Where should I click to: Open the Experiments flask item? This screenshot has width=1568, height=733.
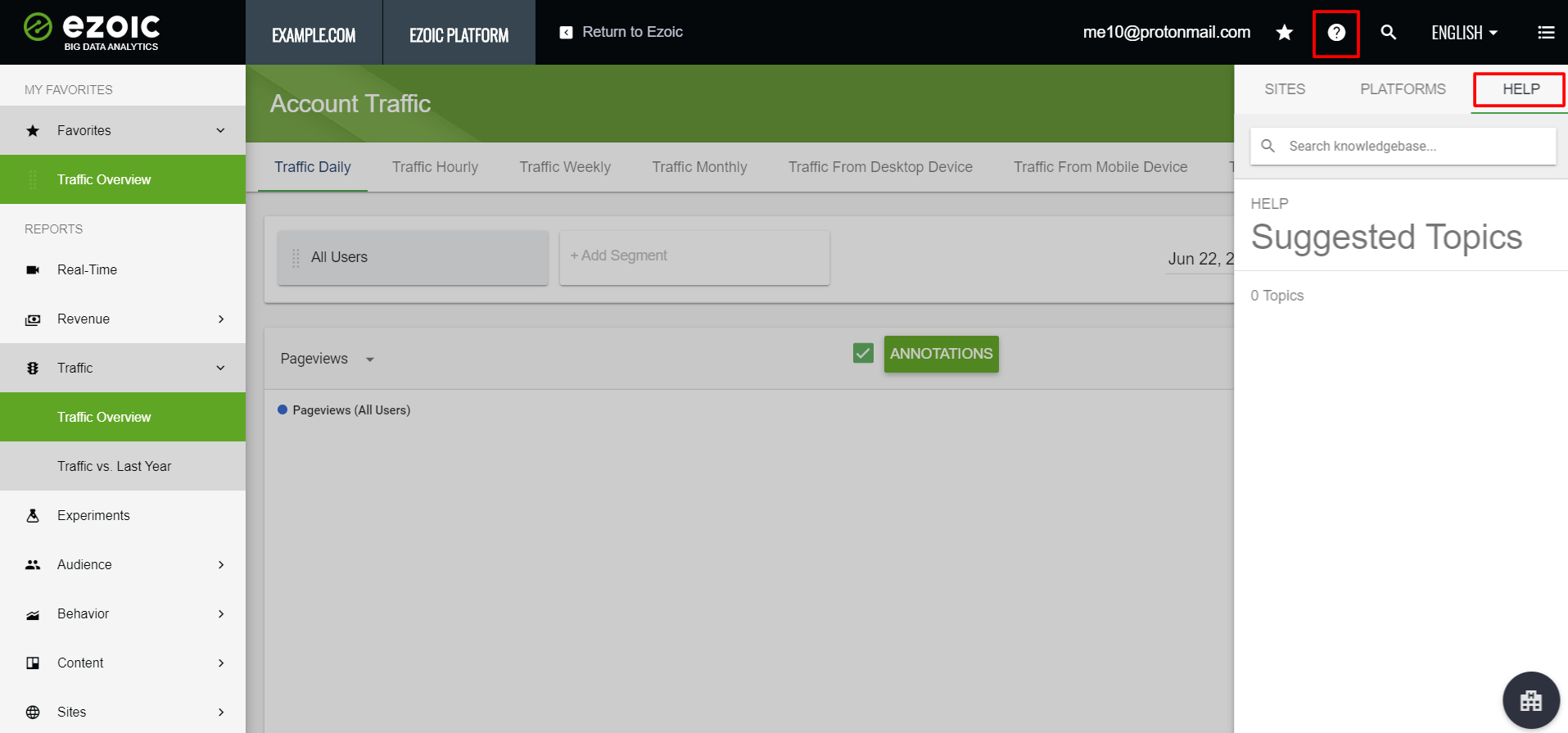click(93, 515)
